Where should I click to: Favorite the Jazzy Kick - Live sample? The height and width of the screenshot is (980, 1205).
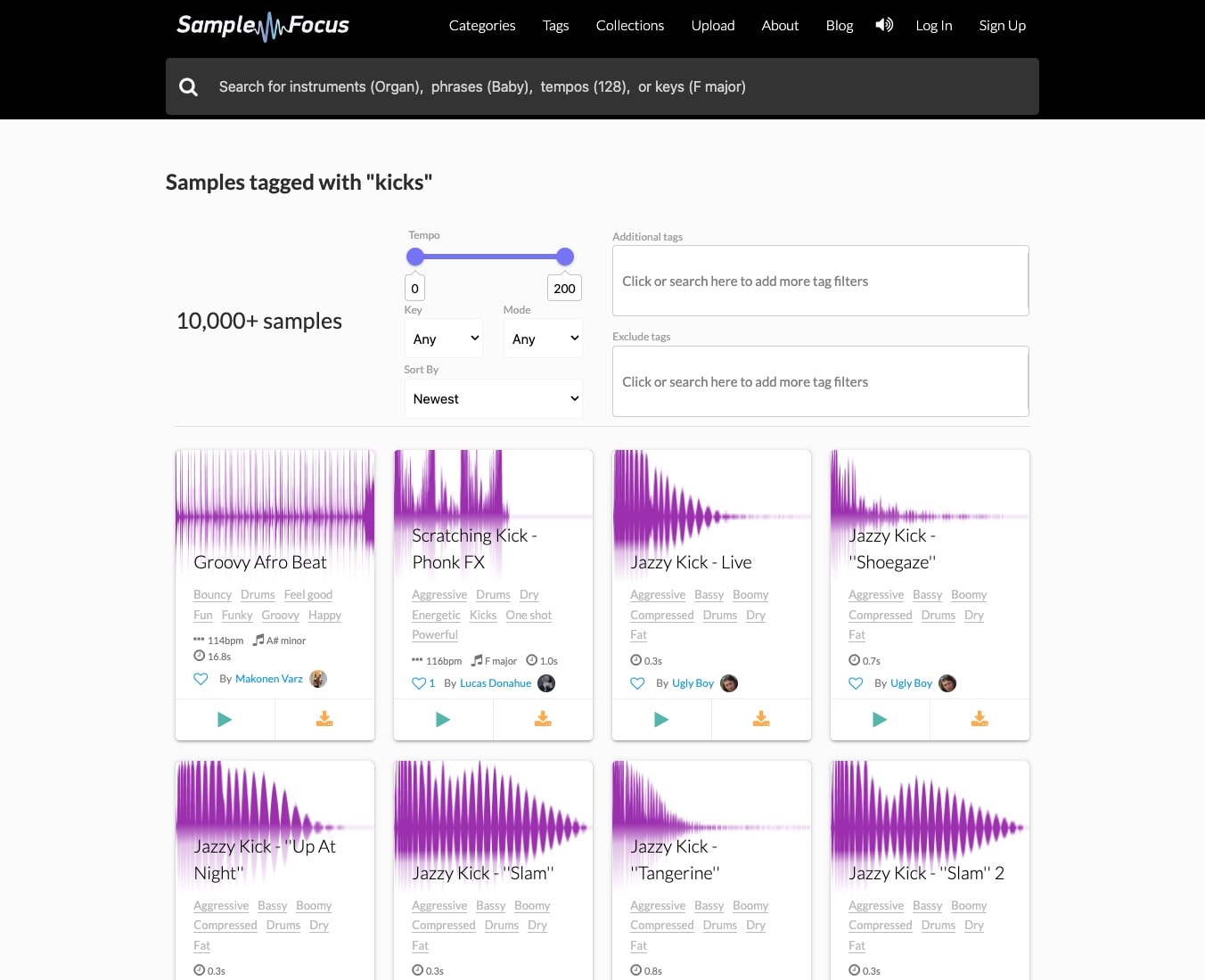point(637,683)
